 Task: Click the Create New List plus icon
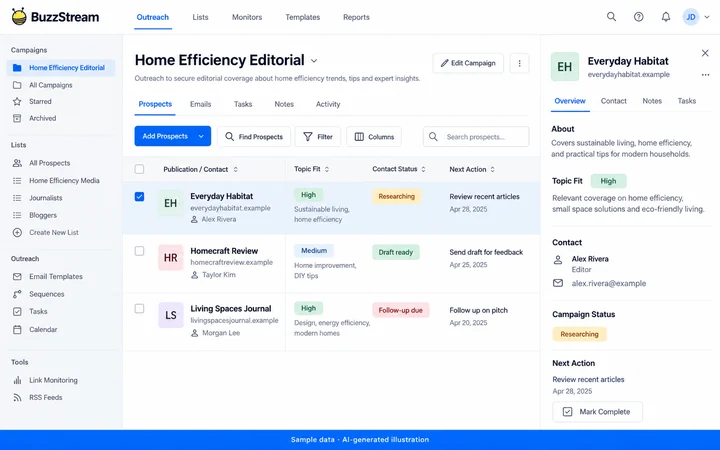click(x=17, y=232)
